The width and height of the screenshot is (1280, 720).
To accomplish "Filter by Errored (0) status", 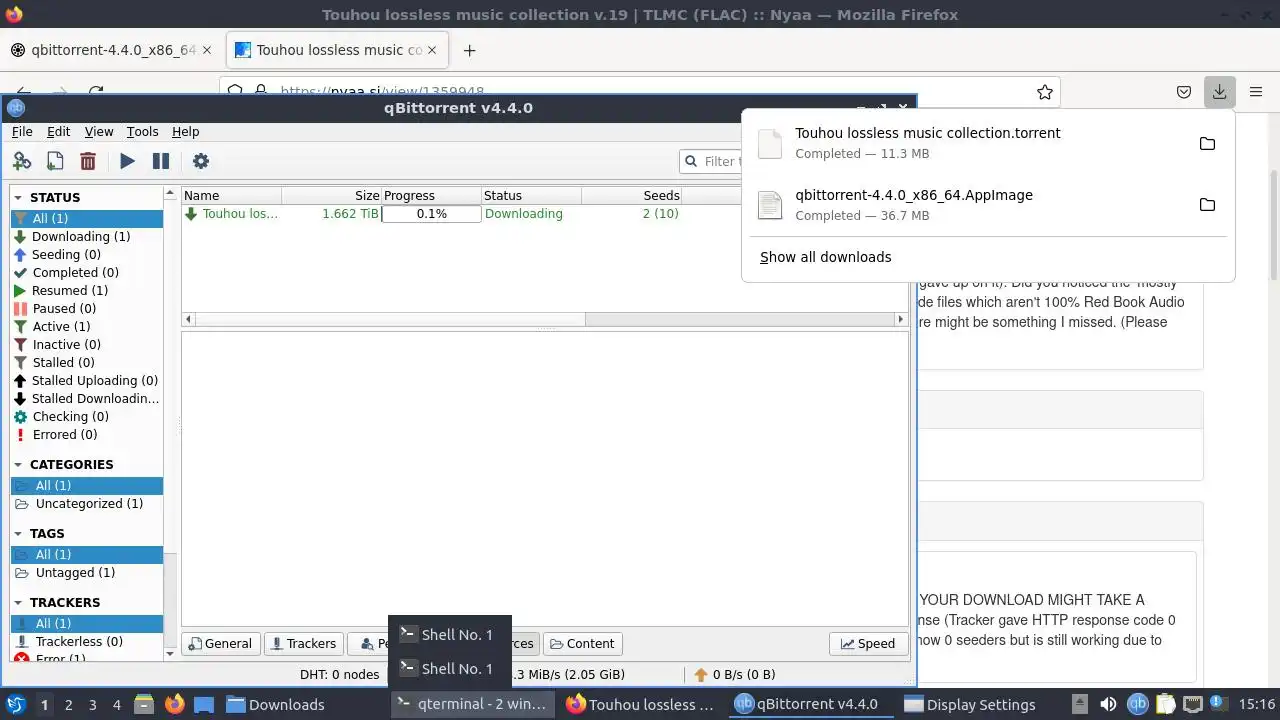I will click(x=87, y=434).
